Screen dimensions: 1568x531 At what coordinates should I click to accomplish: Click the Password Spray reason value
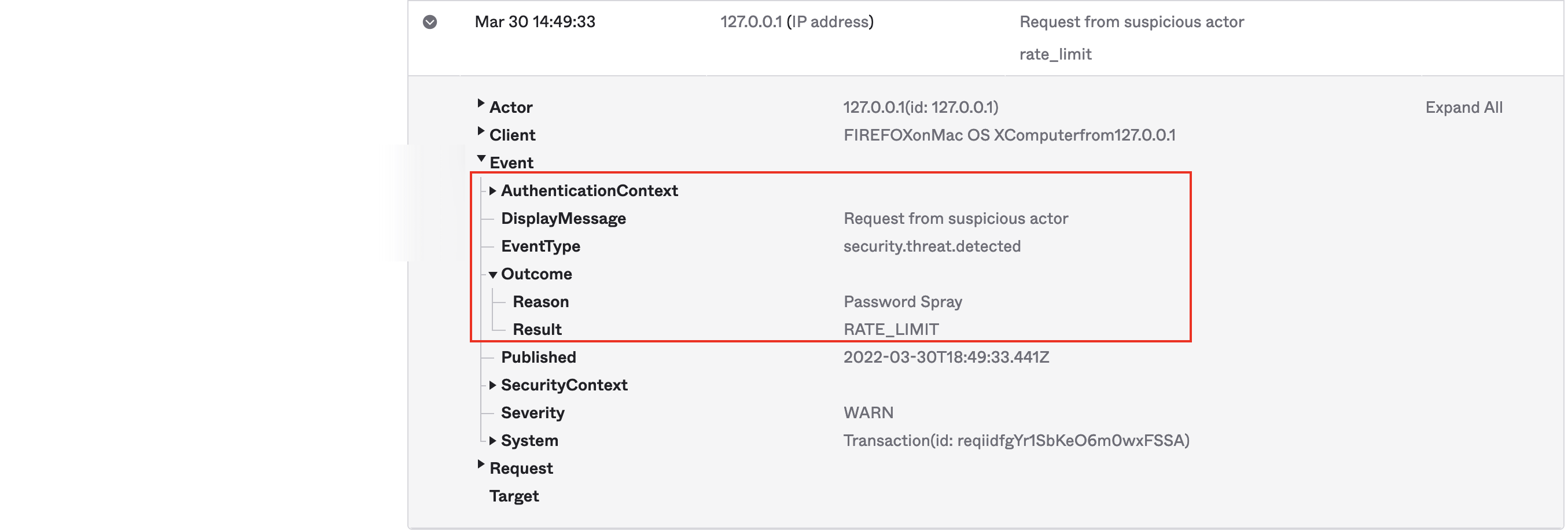click(x=902, y=302)
